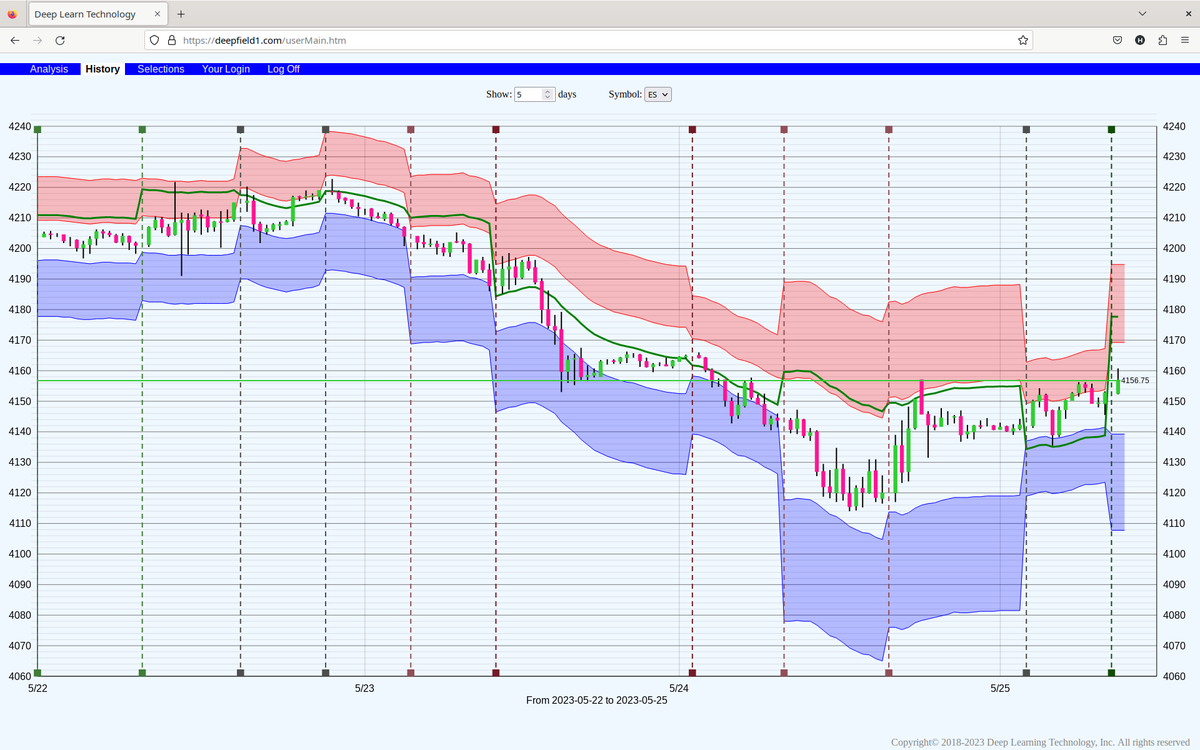
Task: Open the Firefox account menu
Action: [1140, 40]
